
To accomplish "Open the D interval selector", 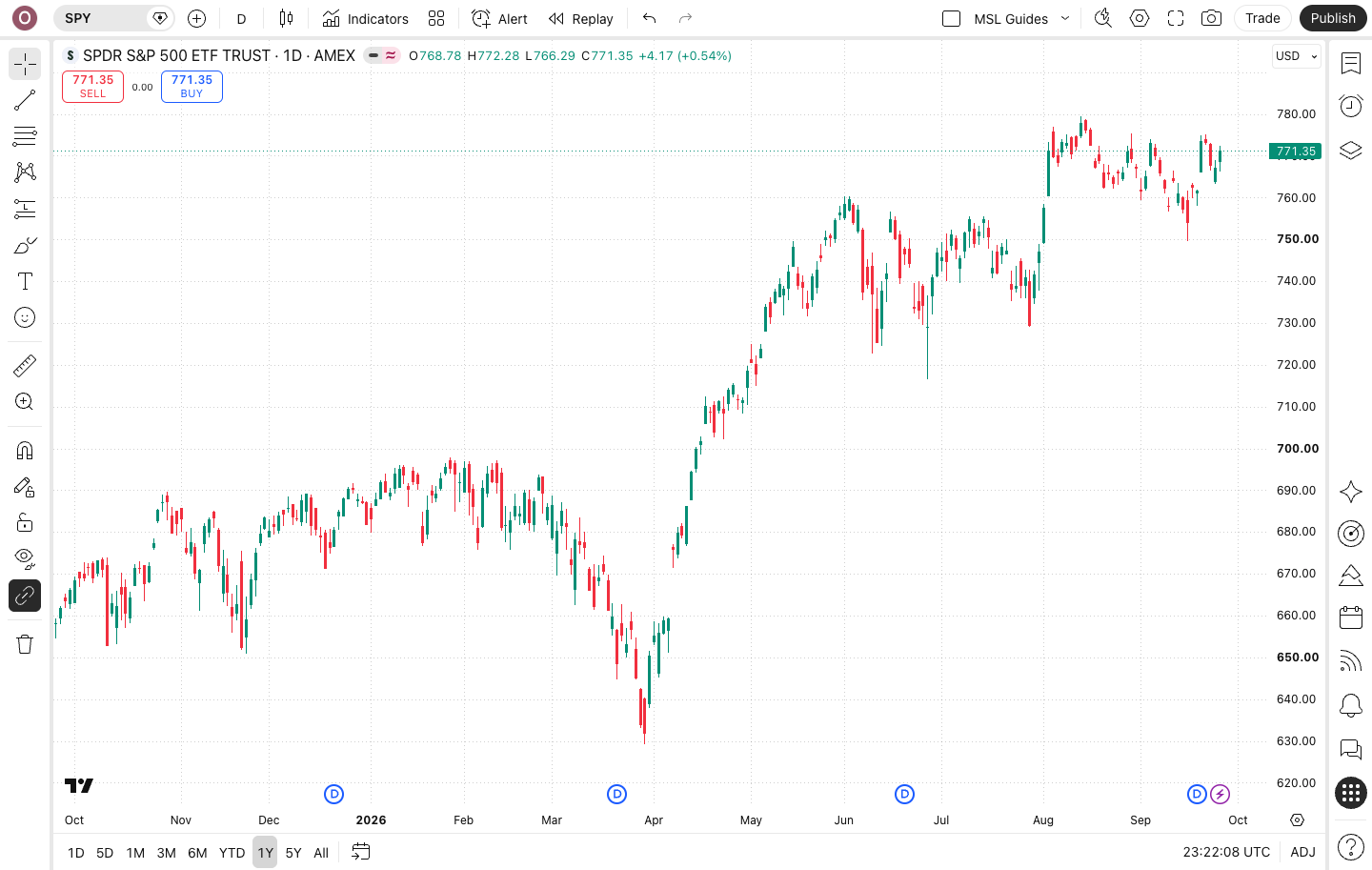I will pos(242,18).
